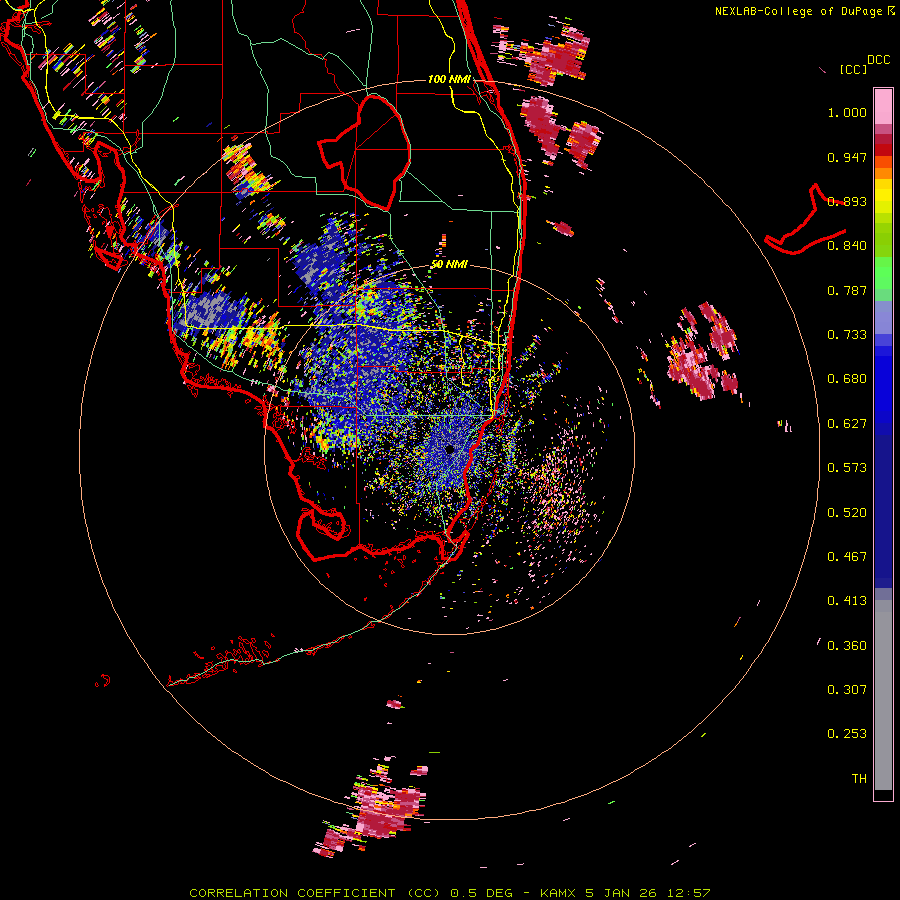Select the 0.627 scale value
Image resolution: width=900 pixels, height=900 pixels.
[847, 424]
